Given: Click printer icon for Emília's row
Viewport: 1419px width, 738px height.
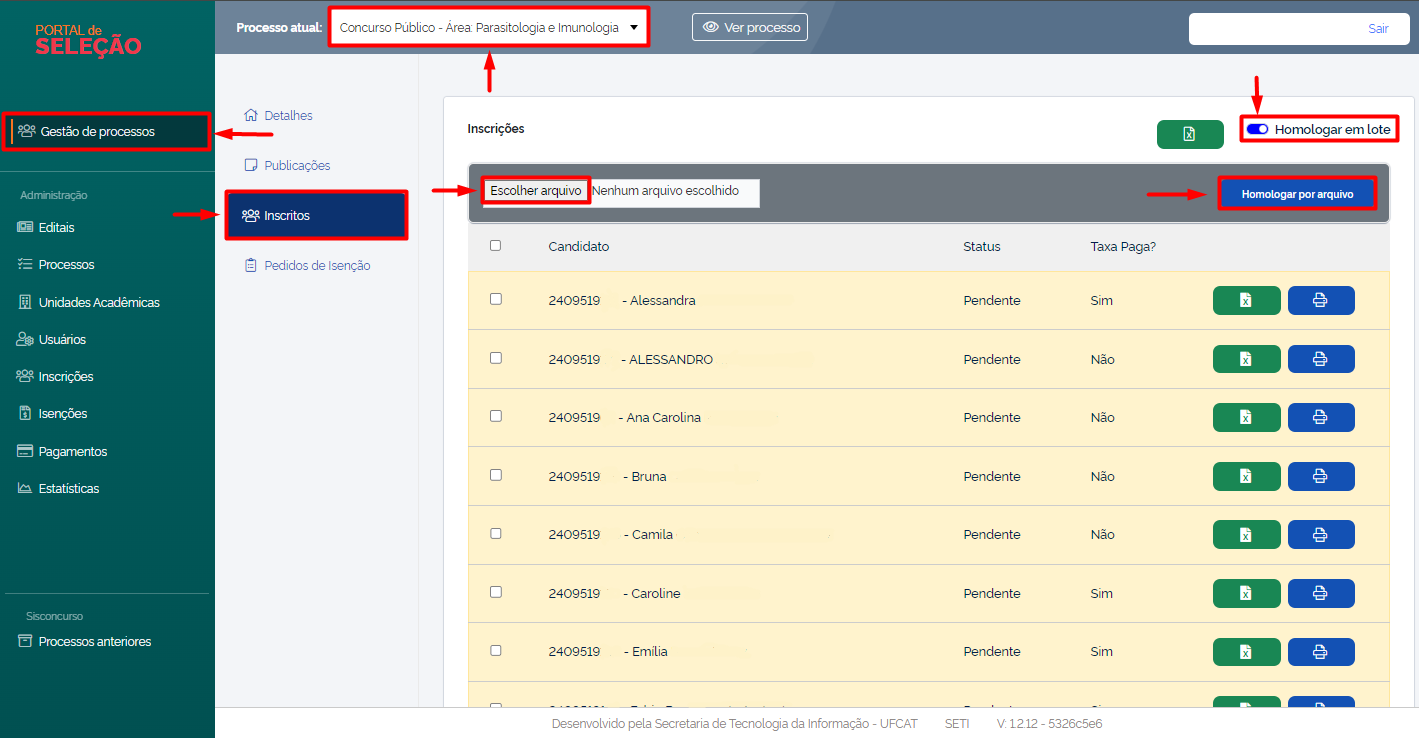Looking at the screenshot, I should tap(1321, 652).
